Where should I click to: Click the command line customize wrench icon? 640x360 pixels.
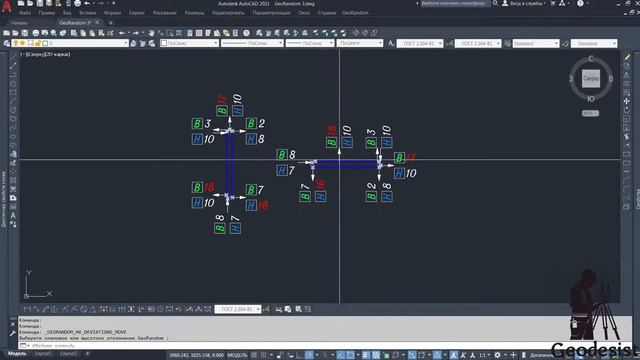(x=13, y=334)
